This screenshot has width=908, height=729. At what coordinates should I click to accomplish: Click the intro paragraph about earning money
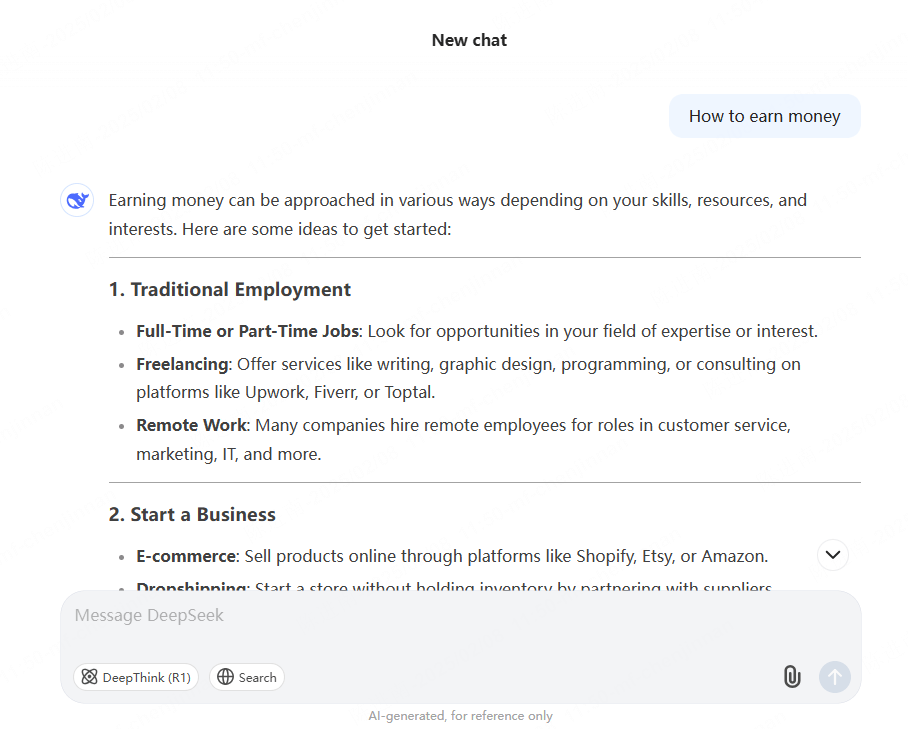tap(457, 215)
